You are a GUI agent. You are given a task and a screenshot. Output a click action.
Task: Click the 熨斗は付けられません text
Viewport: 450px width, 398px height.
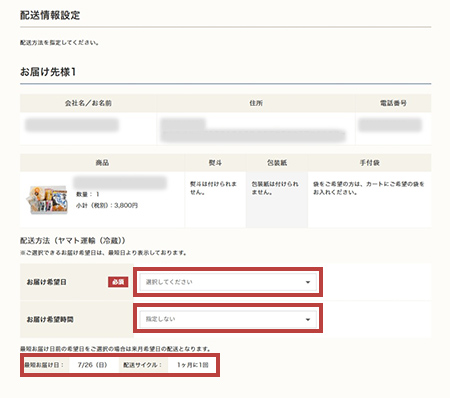pyautogui.click(x=213, y=188)
